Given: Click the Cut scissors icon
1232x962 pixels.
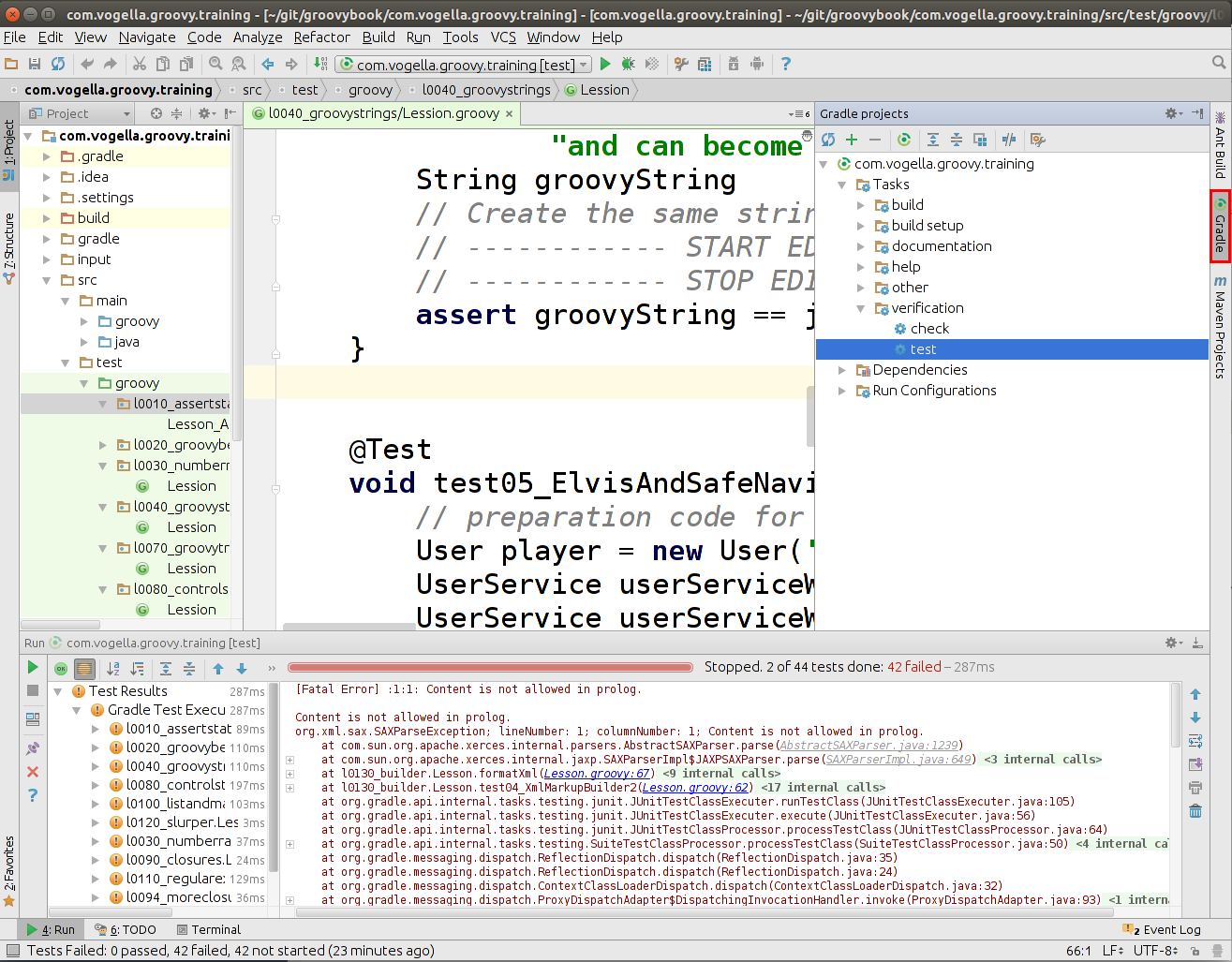Looking at the screenshot, I should (140, 64).
